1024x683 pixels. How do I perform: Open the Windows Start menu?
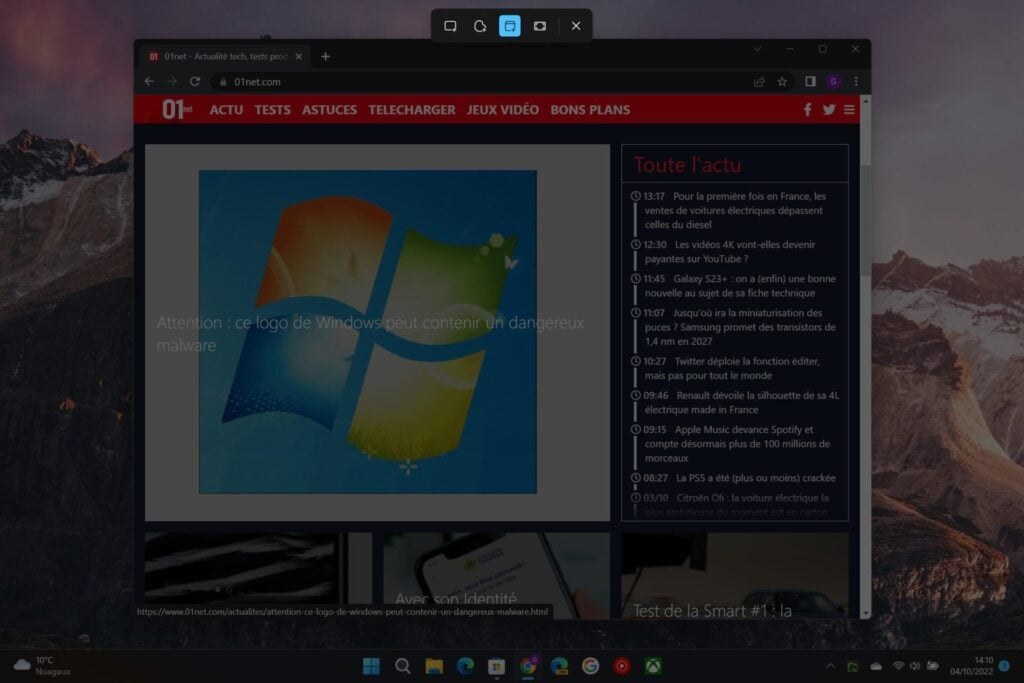tap(371, 666)
